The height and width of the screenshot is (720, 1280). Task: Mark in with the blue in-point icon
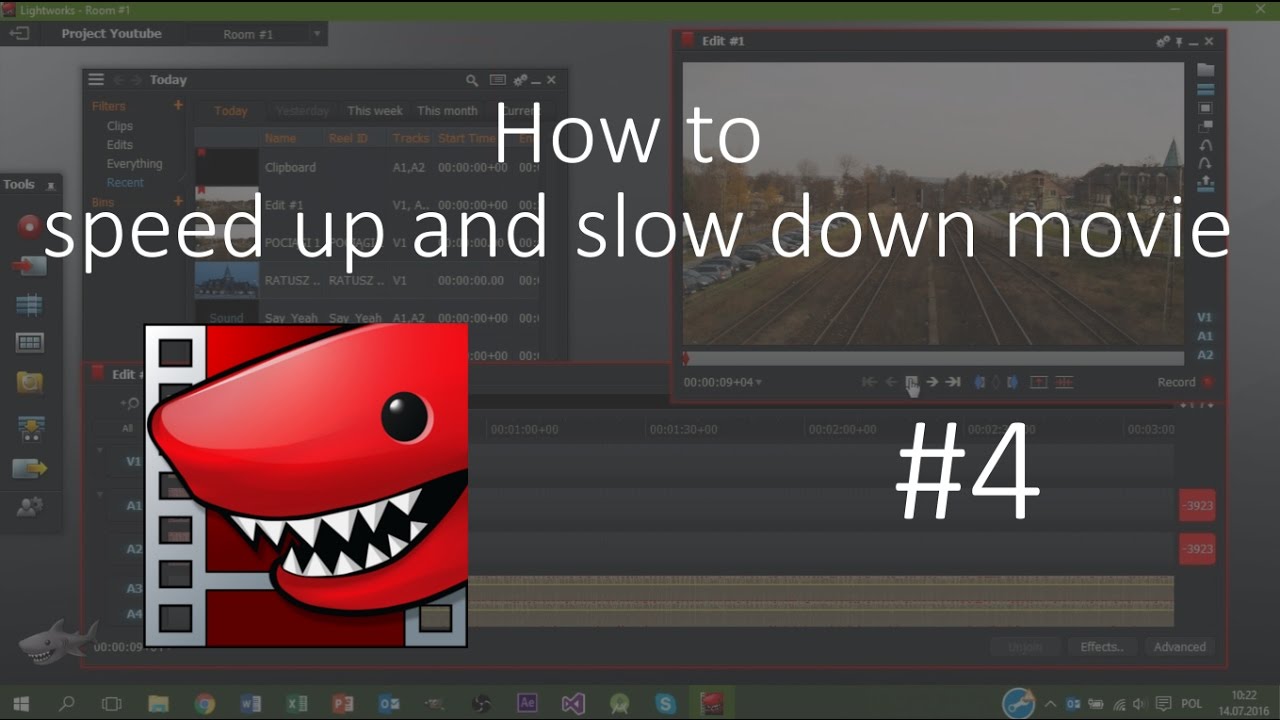tap(980, 382)
